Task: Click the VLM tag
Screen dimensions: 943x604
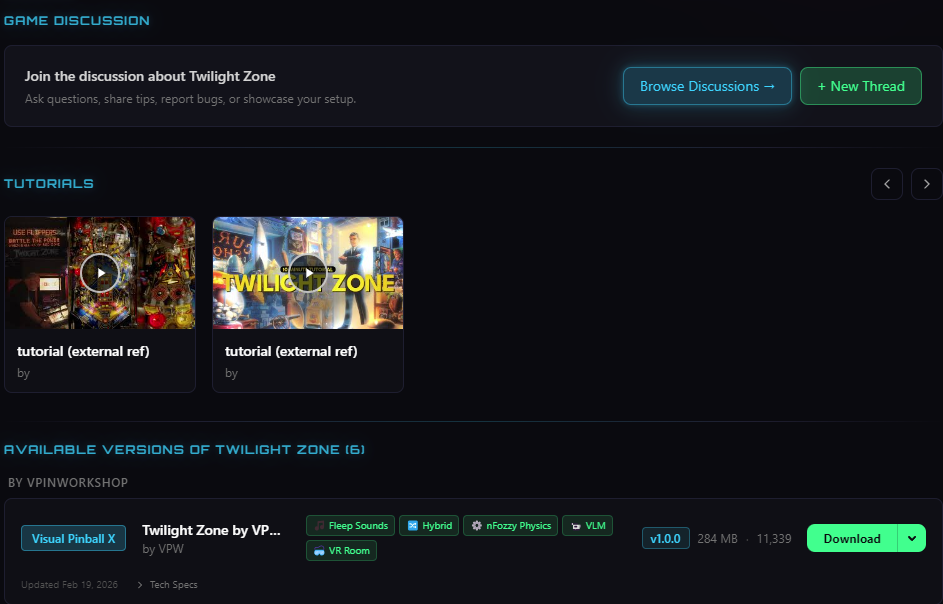Action: 588,526
